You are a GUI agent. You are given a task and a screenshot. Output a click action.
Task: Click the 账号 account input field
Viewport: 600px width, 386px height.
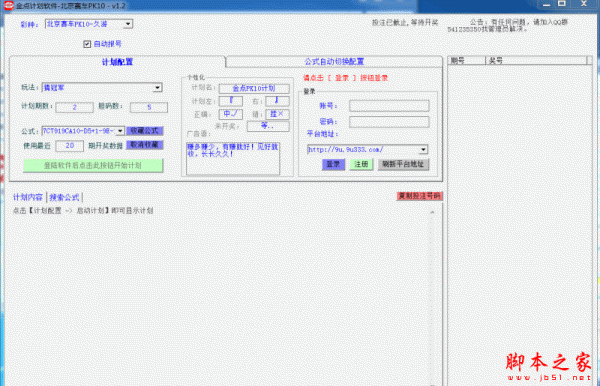(389, 106)
